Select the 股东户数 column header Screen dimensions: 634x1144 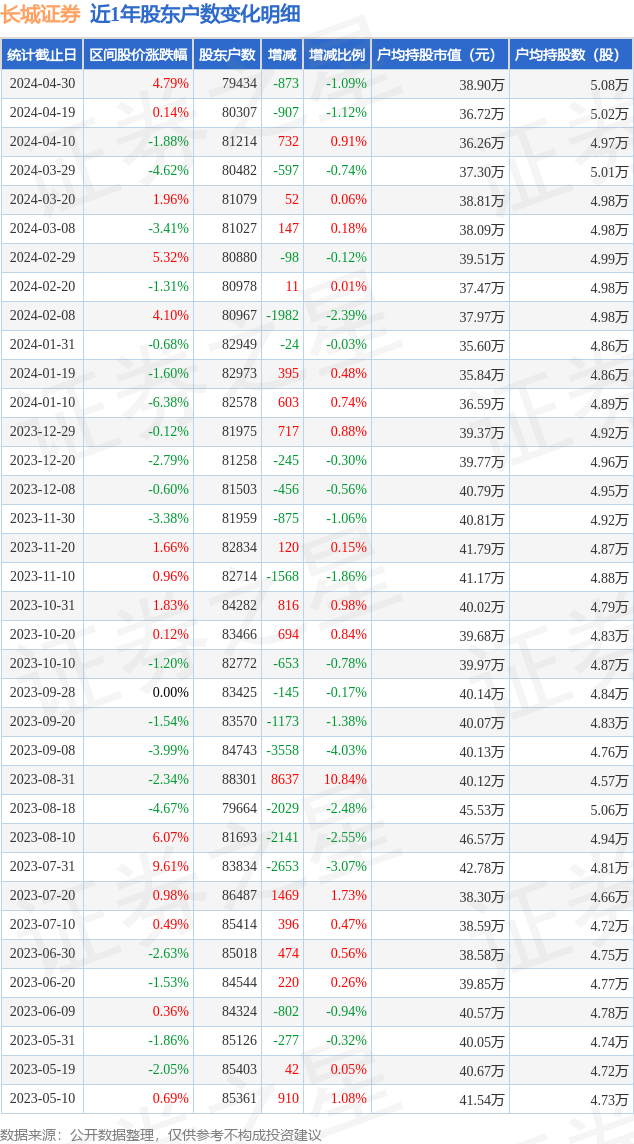[227, 55]
